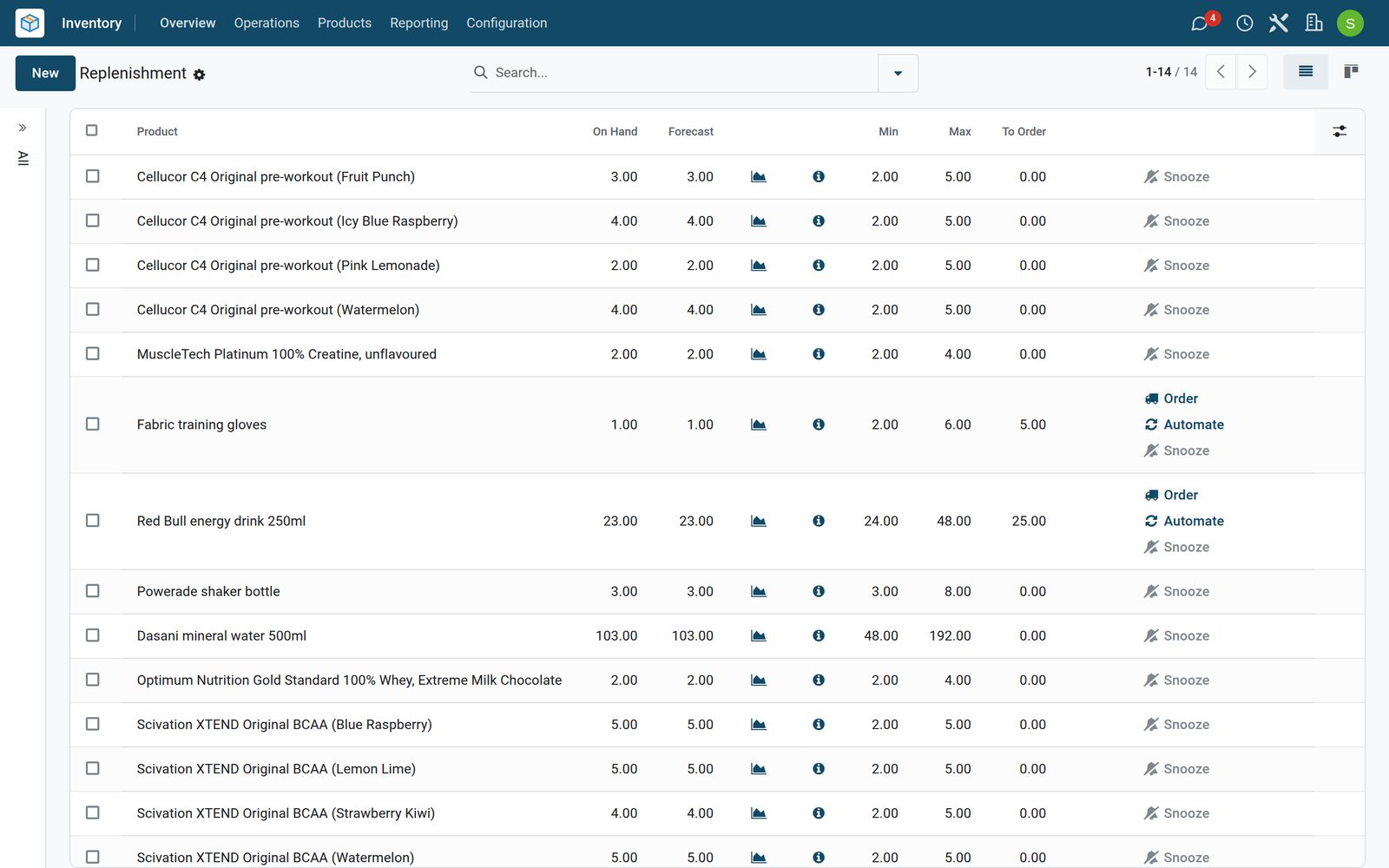The height and width of the screenshot is (868, 1389).
Task: Order Fabric training gloves
Action: coord(1171,398)
